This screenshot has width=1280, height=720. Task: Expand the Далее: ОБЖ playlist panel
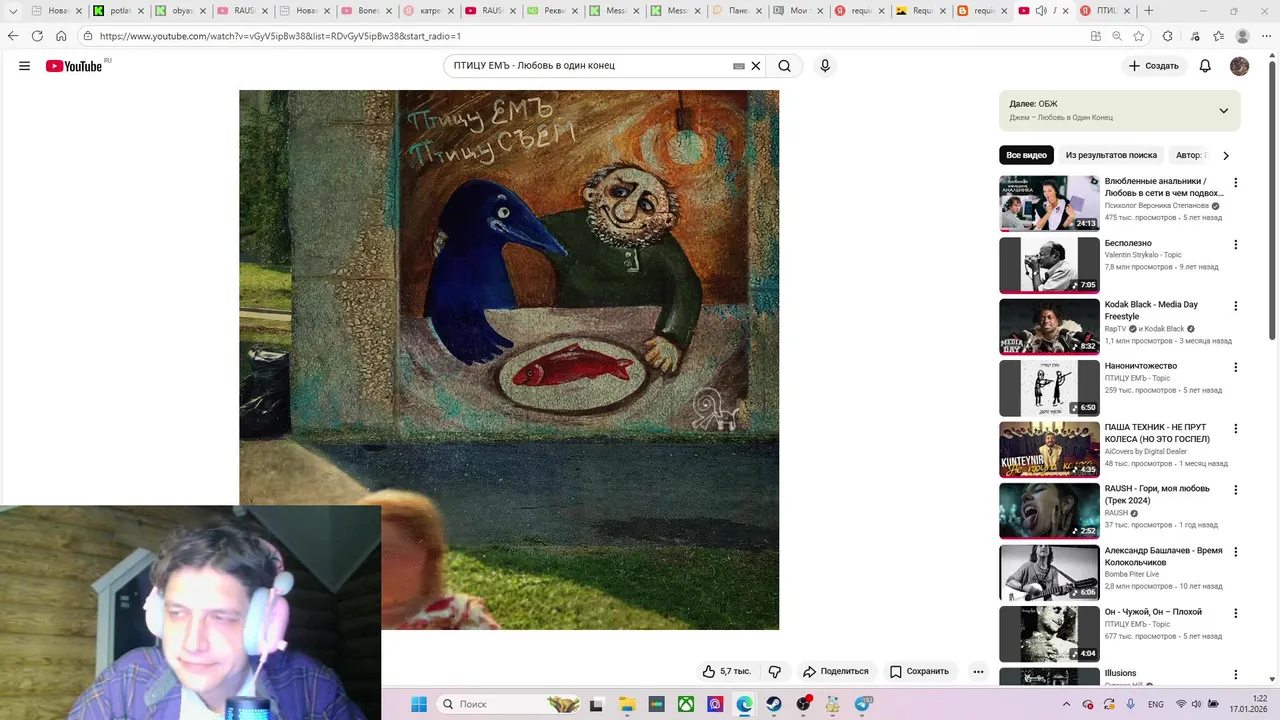tap(1223, 111)
